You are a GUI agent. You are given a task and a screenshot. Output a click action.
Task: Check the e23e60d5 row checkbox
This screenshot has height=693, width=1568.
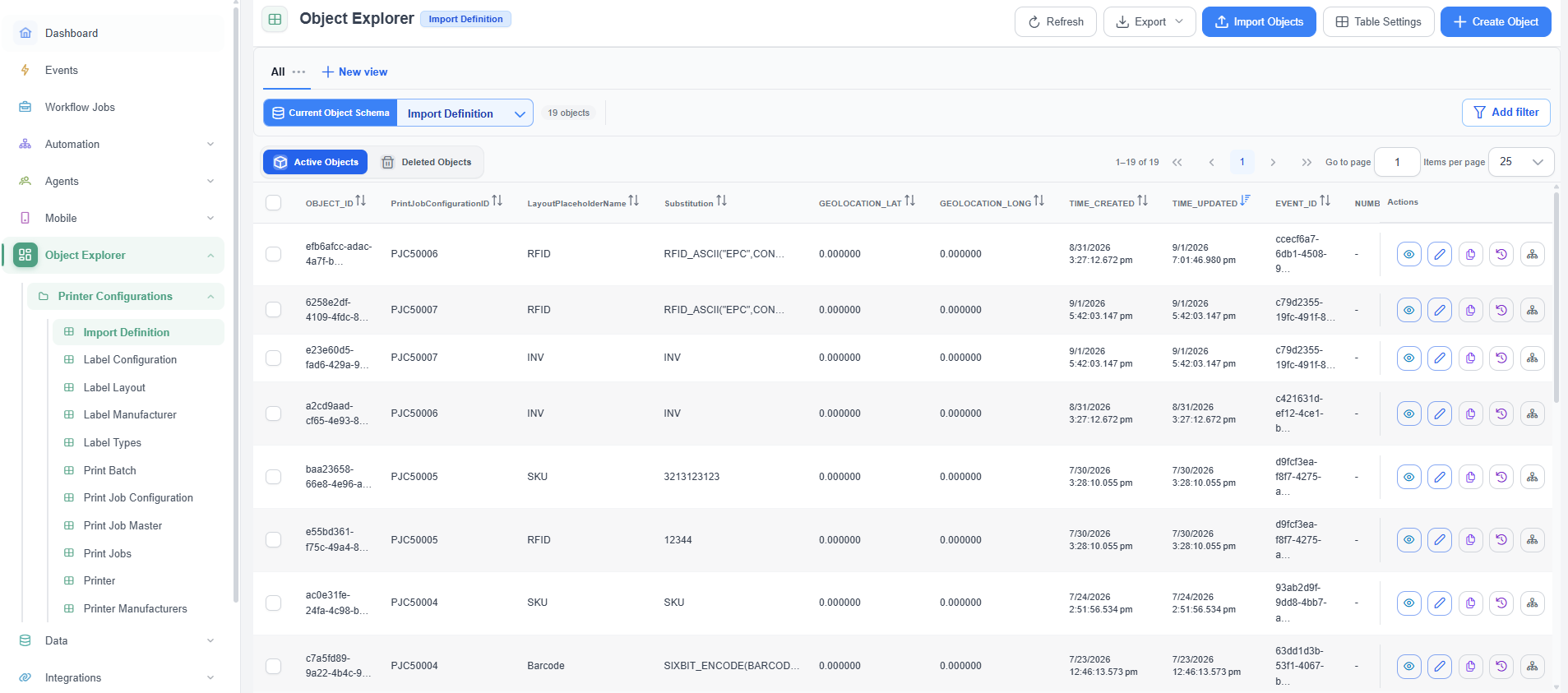(274, 358)
